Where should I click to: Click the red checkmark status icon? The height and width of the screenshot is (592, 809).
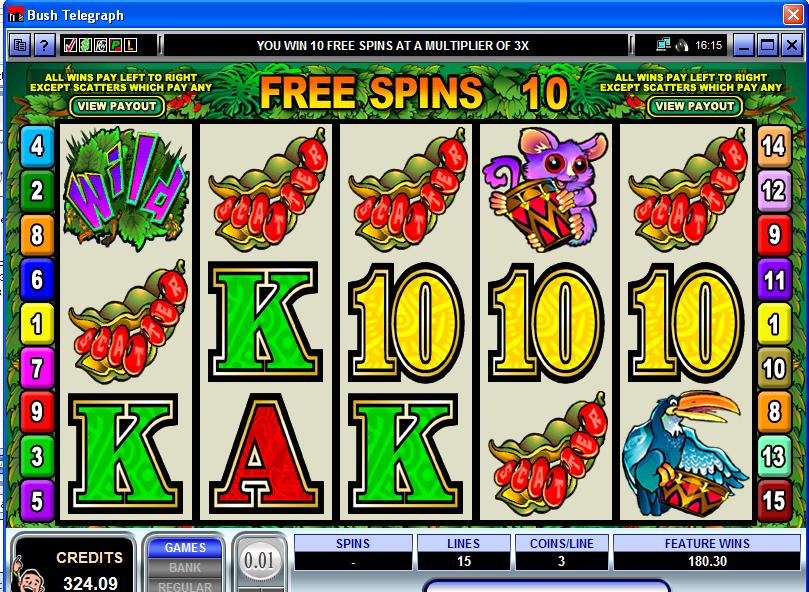click(x=70, y=45)
